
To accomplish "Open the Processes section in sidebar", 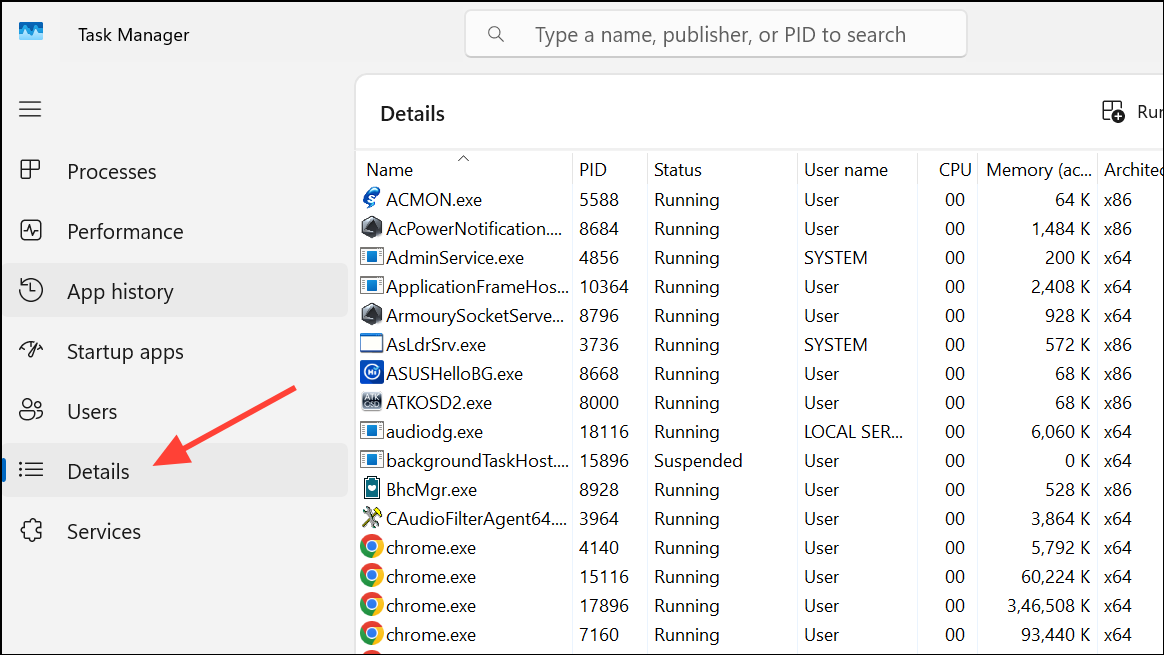I will (x=111, y=171).
